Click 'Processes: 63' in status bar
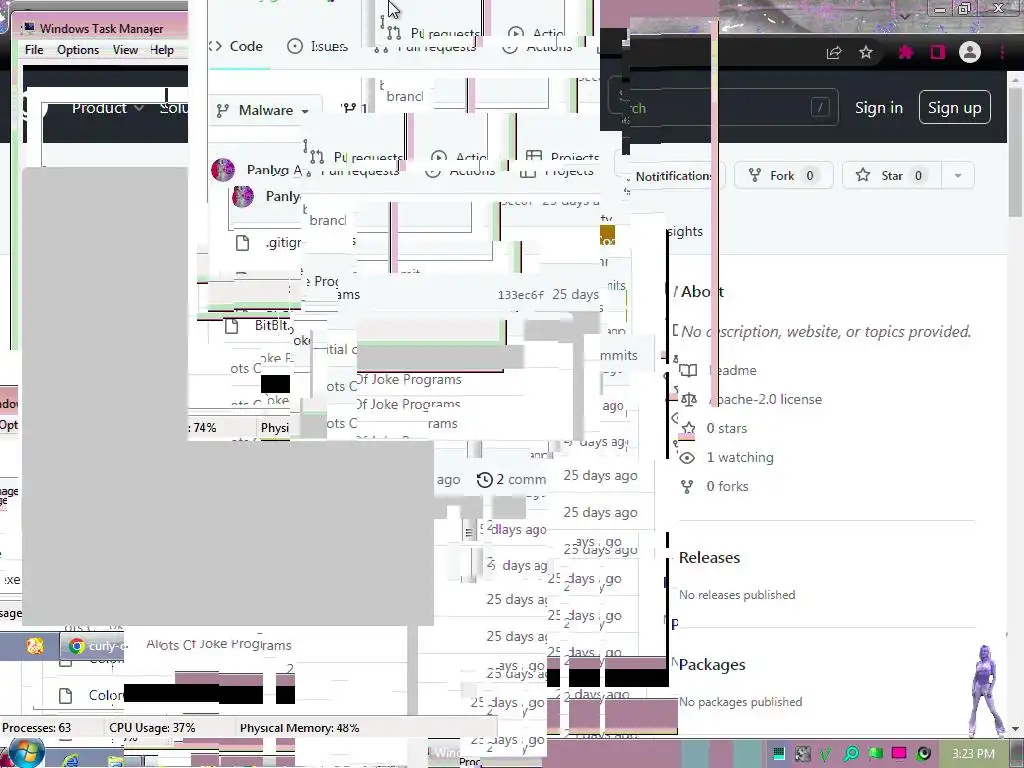 37,728
